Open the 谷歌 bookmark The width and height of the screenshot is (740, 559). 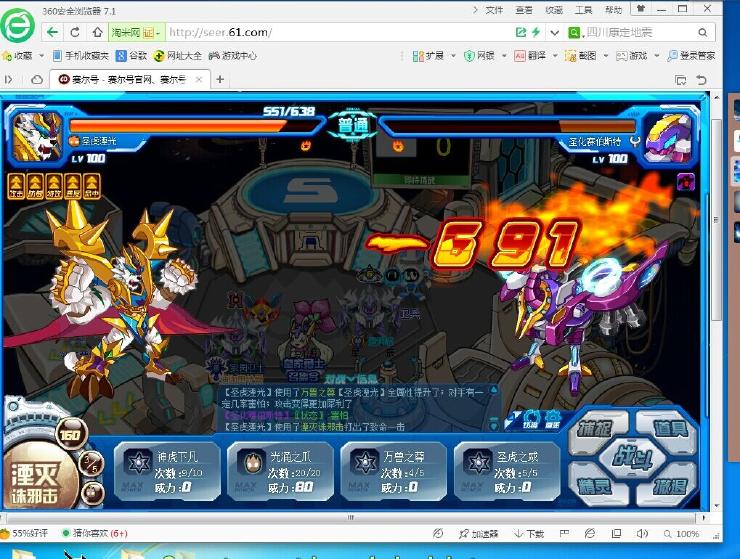tap(132, 56)
